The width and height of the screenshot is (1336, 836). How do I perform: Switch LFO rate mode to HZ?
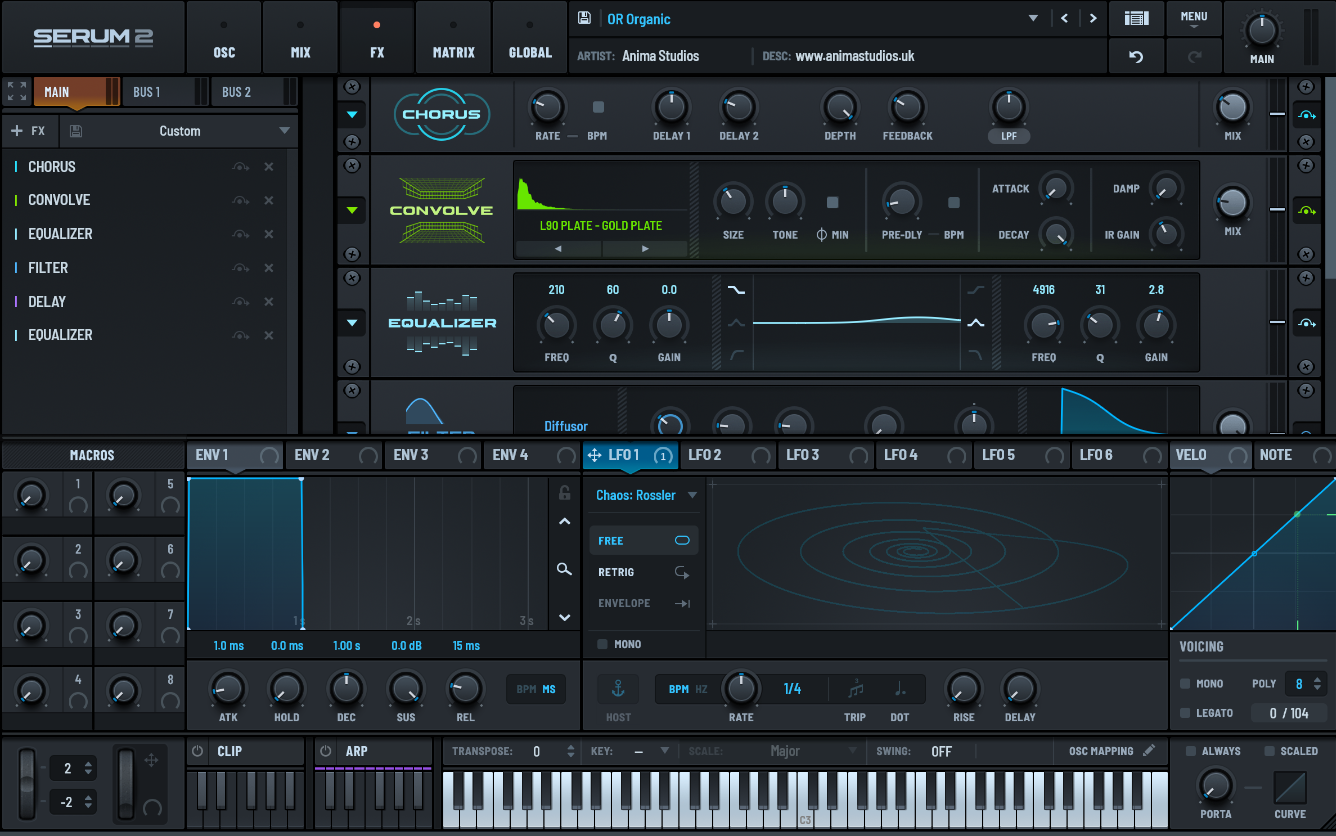click(701, 689)
